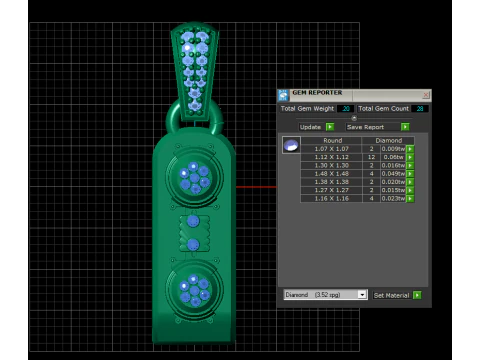
Task: Click the Save Report label
Action: [365, 127]
